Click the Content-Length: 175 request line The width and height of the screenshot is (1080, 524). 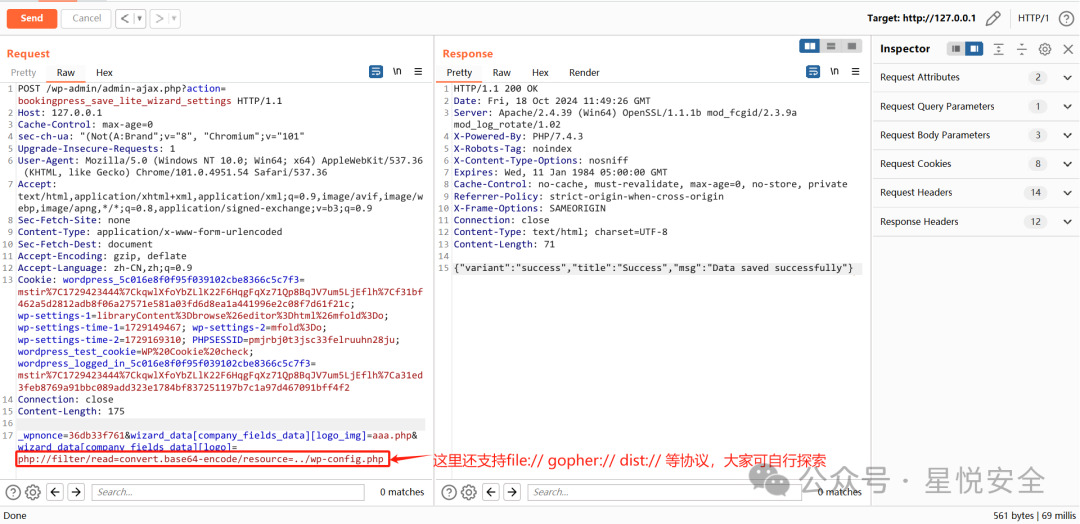[x=71, y=411]
